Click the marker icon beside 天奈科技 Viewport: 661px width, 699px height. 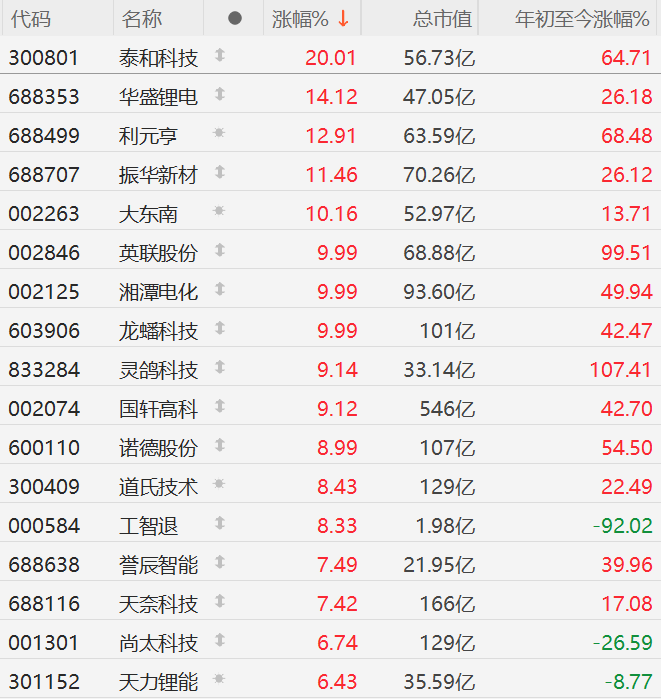click(220, 601)
